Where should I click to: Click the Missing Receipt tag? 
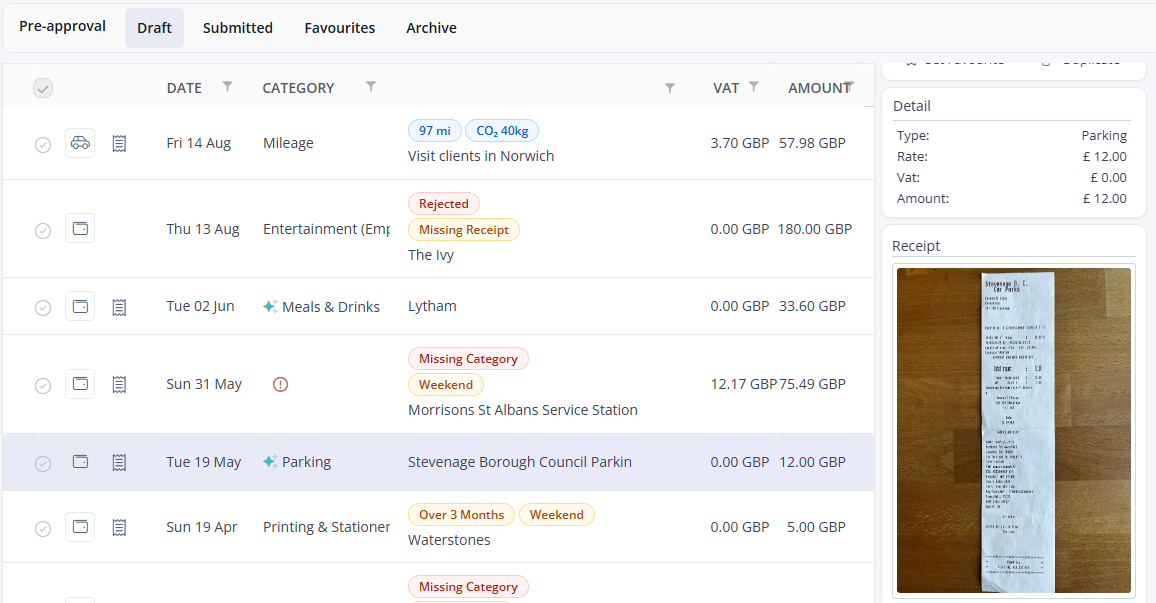tap(464, 229)
